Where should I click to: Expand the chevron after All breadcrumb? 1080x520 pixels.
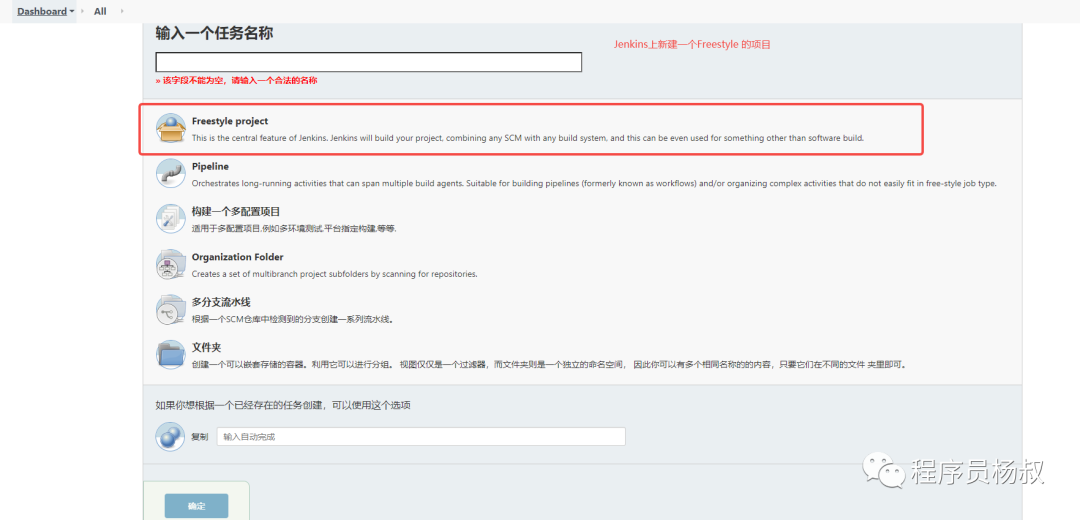[122, 11]
